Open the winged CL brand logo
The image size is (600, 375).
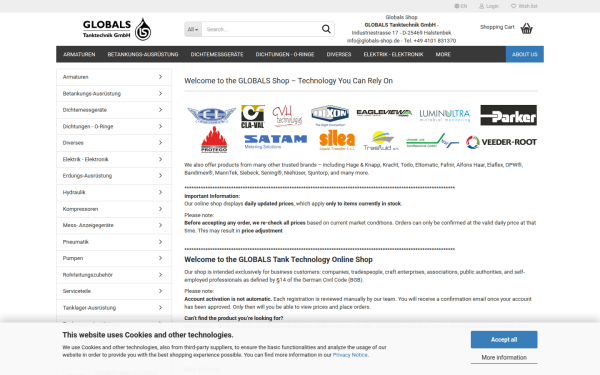coord(211,115)
